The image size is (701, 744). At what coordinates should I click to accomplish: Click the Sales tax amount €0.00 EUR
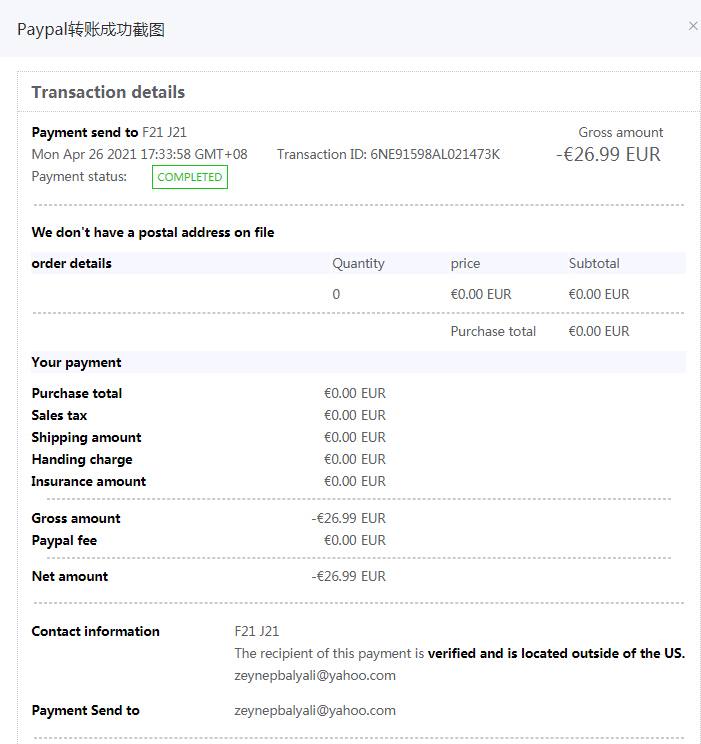[354, 415]
